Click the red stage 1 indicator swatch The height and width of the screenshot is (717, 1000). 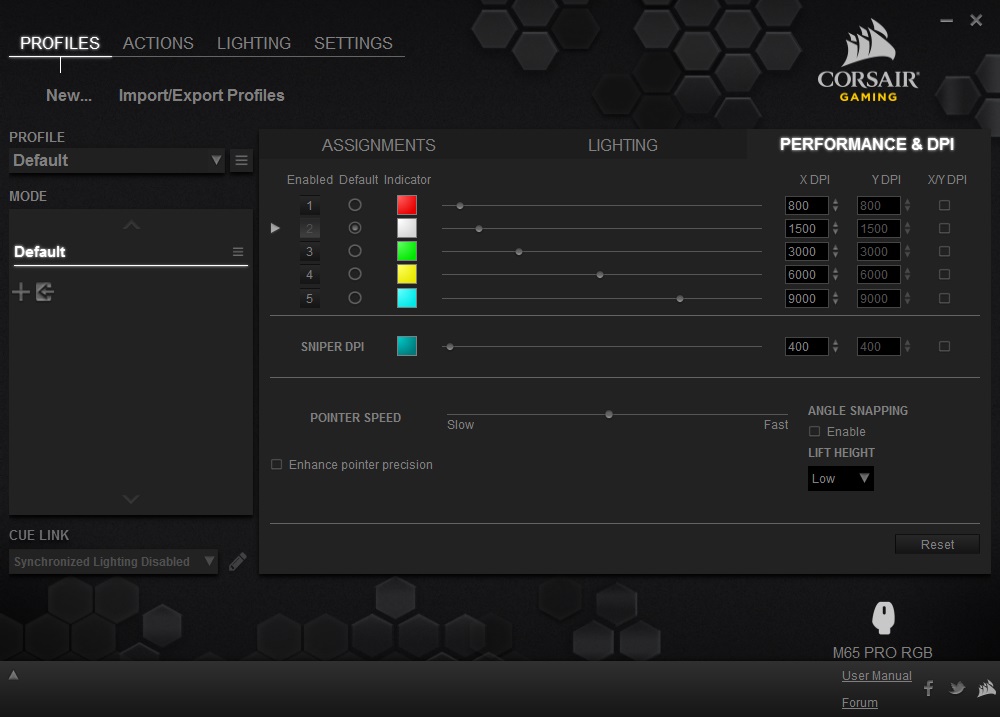tap(407, 205)
